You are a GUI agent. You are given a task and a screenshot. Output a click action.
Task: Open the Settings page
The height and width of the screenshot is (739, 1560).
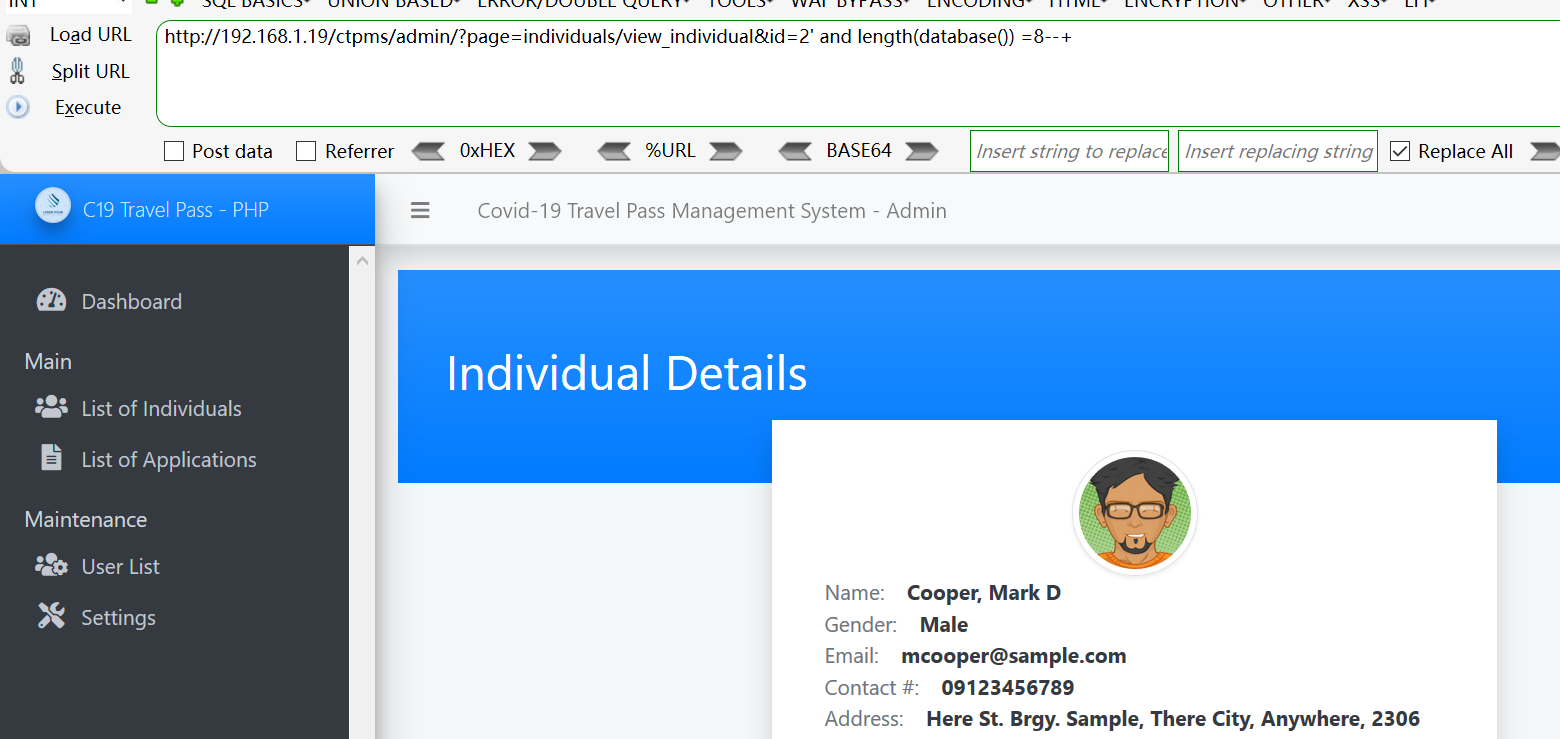(118, 618)
